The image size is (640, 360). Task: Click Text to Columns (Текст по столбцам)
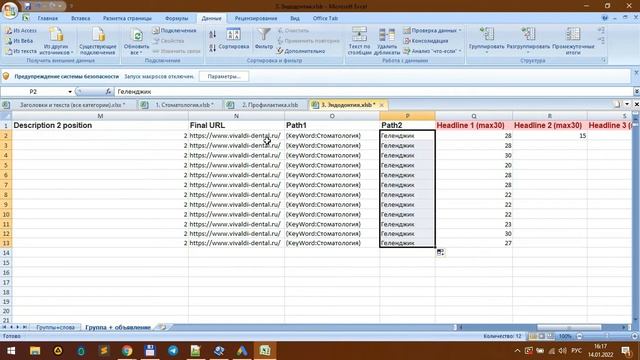(360, 41)
